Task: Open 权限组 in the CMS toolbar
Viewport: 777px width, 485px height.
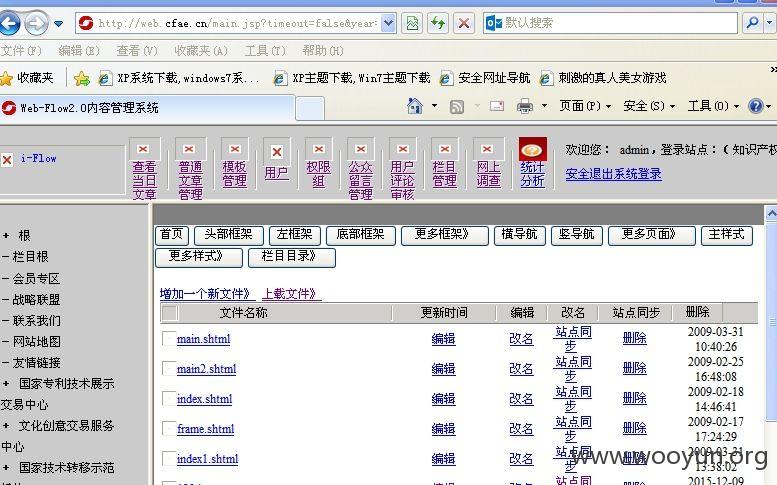Action: tap(319, 163)
